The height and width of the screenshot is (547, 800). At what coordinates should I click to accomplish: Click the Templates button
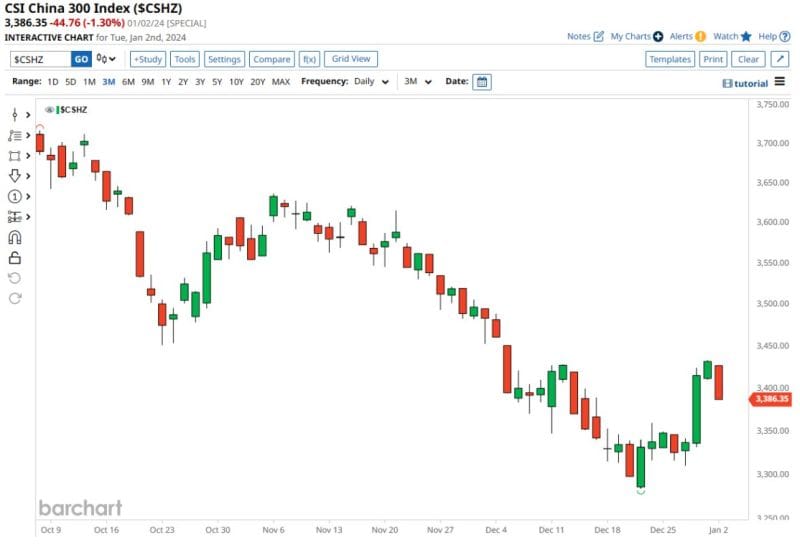pyautogui.click(x=669, y=59)
